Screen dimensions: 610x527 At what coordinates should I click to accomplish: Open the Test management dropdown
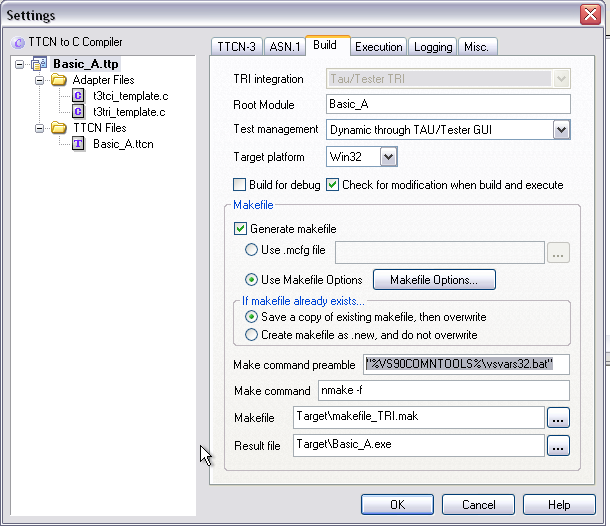561,130
